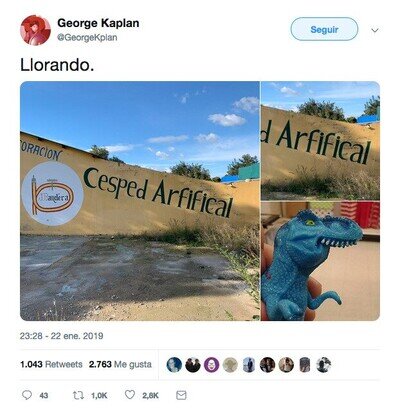Viewport: 400px width, 417px height.
Task: Click the fourth beige liker avatar
Action: (230, 365)
